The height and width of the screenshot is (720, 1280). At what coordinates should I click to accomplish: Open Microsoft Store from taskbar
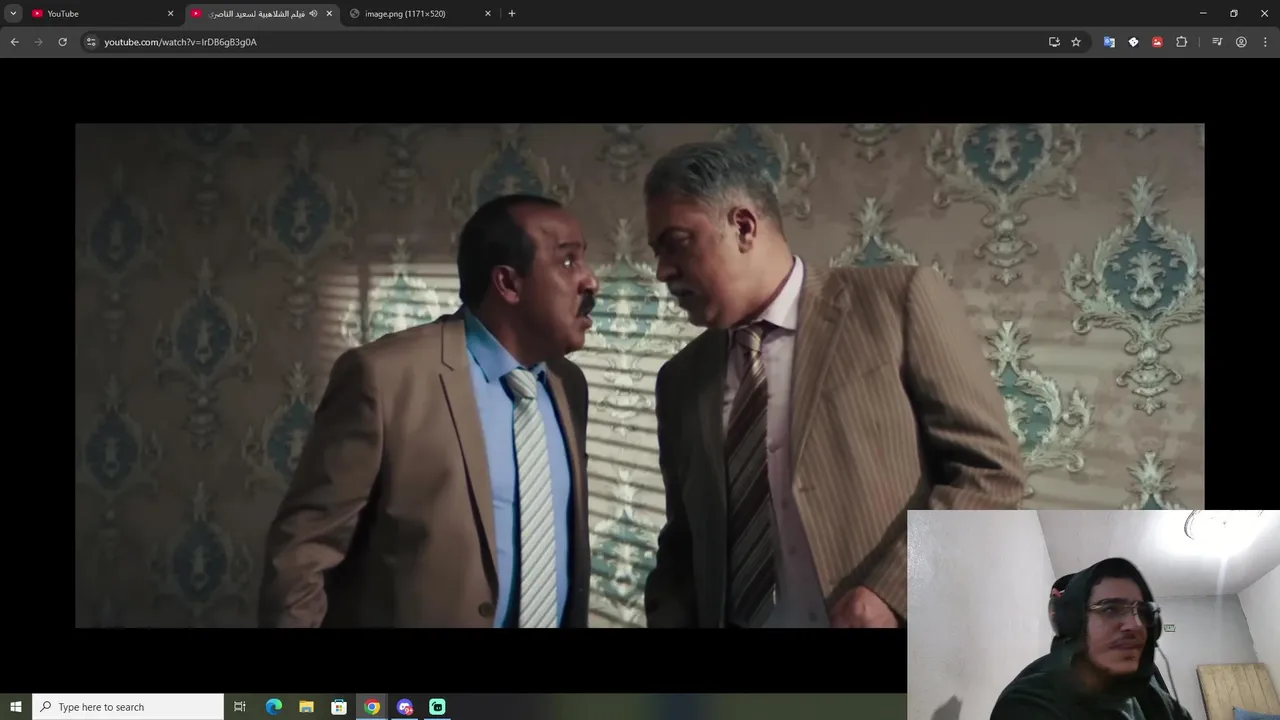click(x=339, y=707)
